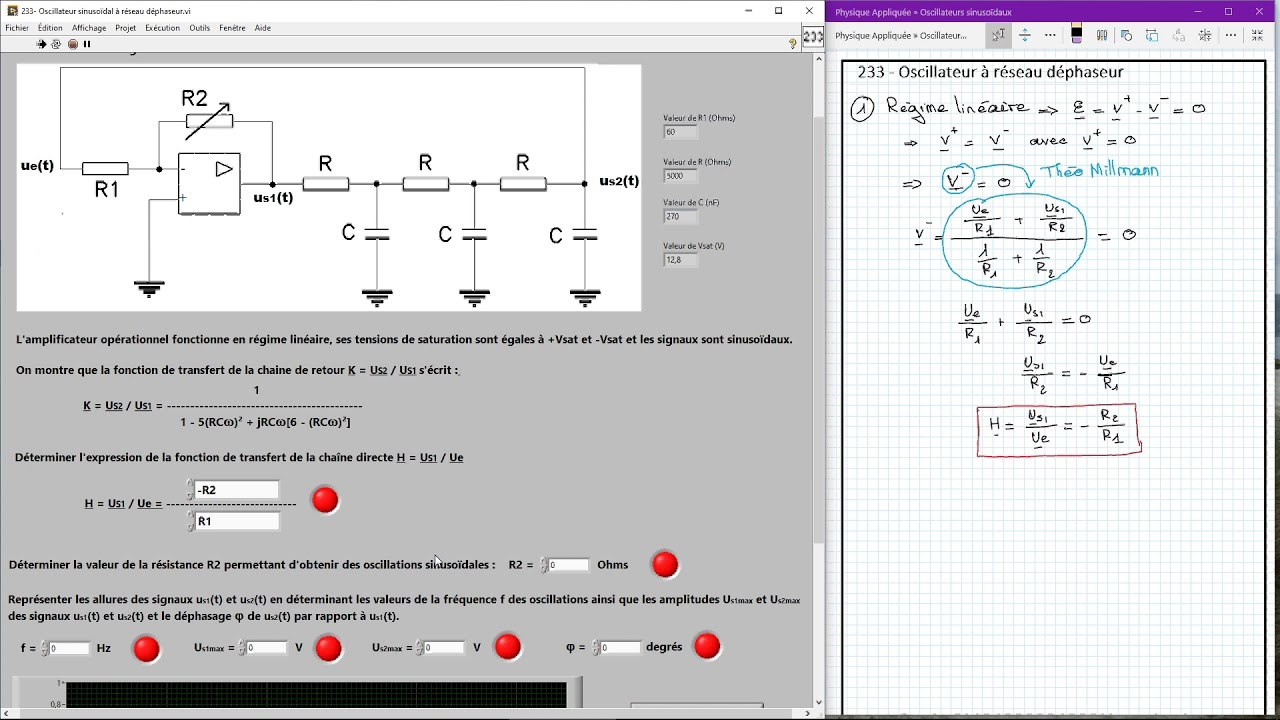Click the Valeur de C field showing 270
1280x720 pixels.
pyautogui.click(x=680, y=216)
